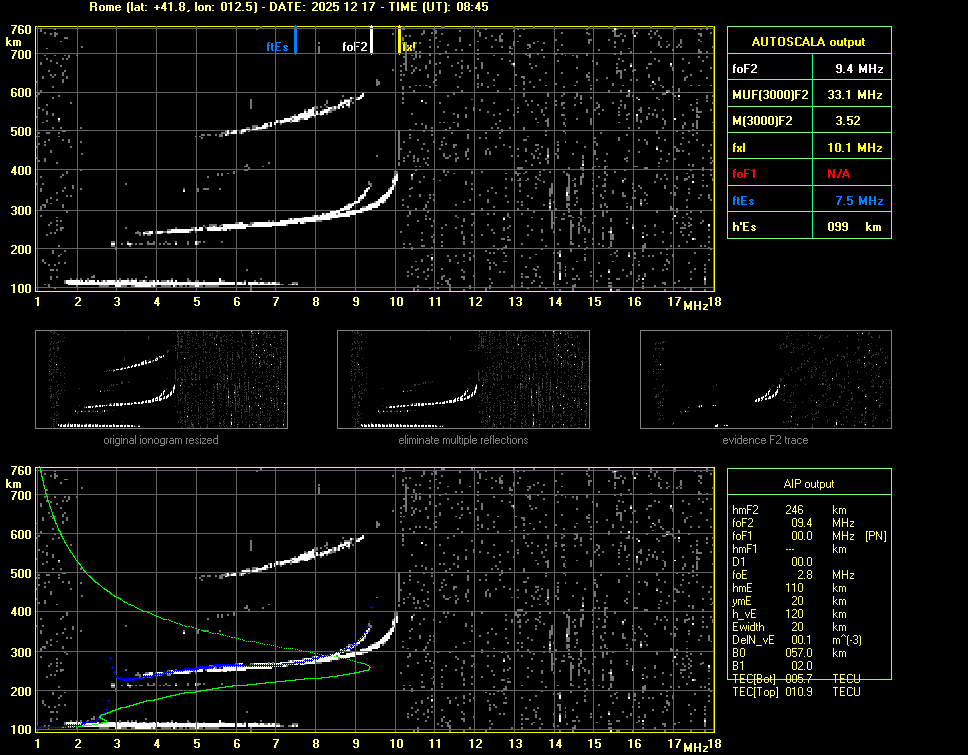
Task: Select the MUF(3000)F2 33.1 MHz row
Action: click(x=808, y=95)
